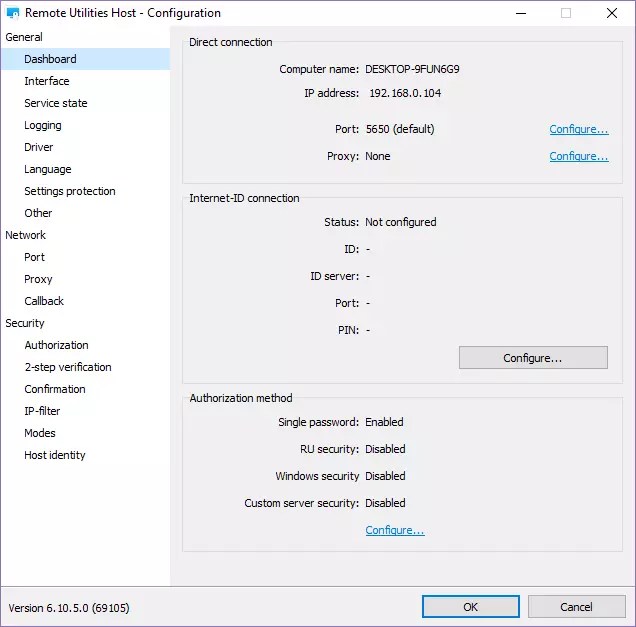Select the Driver page

coord(39,147)
